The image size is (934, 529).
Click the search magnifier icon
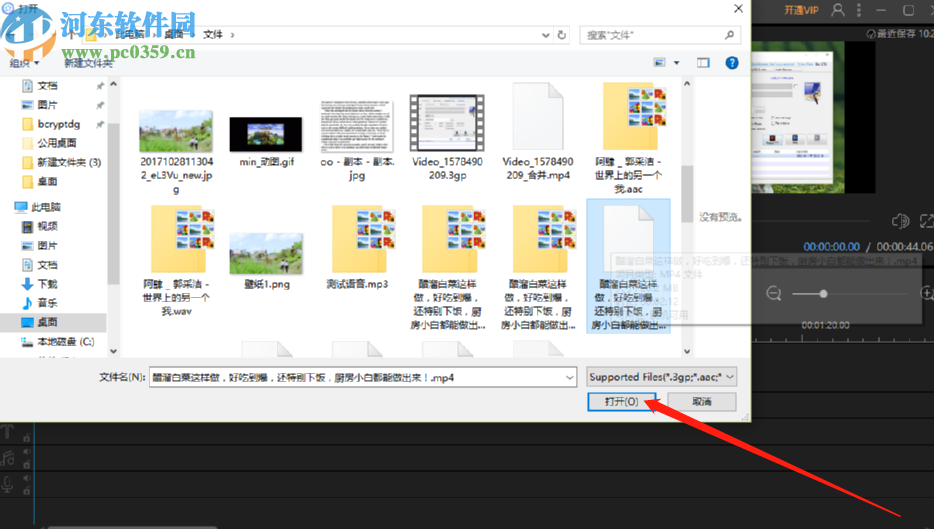pyautogui.click(x=730, y=35)
